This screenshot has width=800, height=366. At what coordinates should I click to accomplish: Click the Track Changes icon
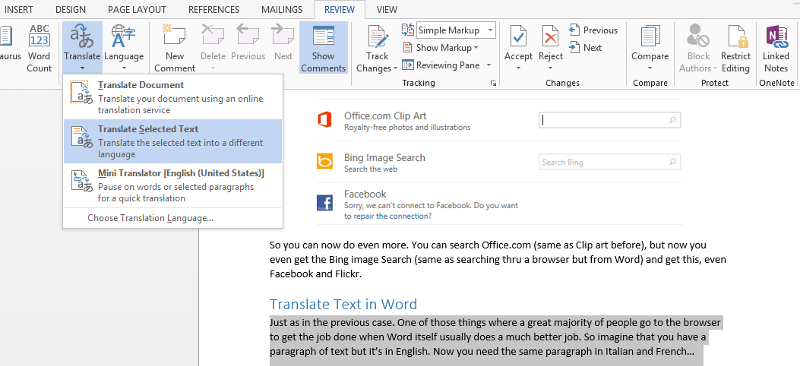pyautogui.click(x=377, y=37)
